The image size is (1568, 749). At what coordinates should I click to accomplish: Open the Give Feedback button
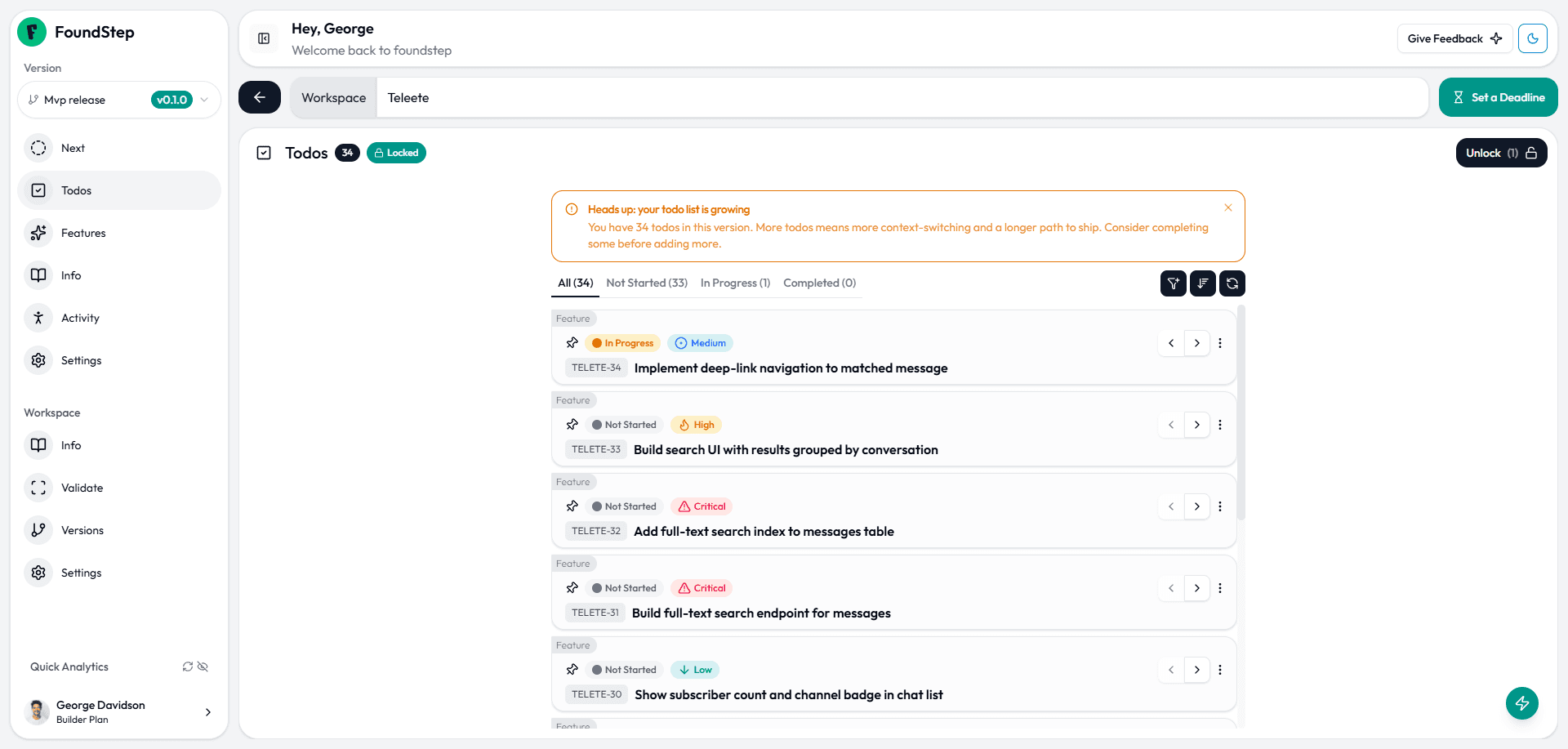point(1454,38)
